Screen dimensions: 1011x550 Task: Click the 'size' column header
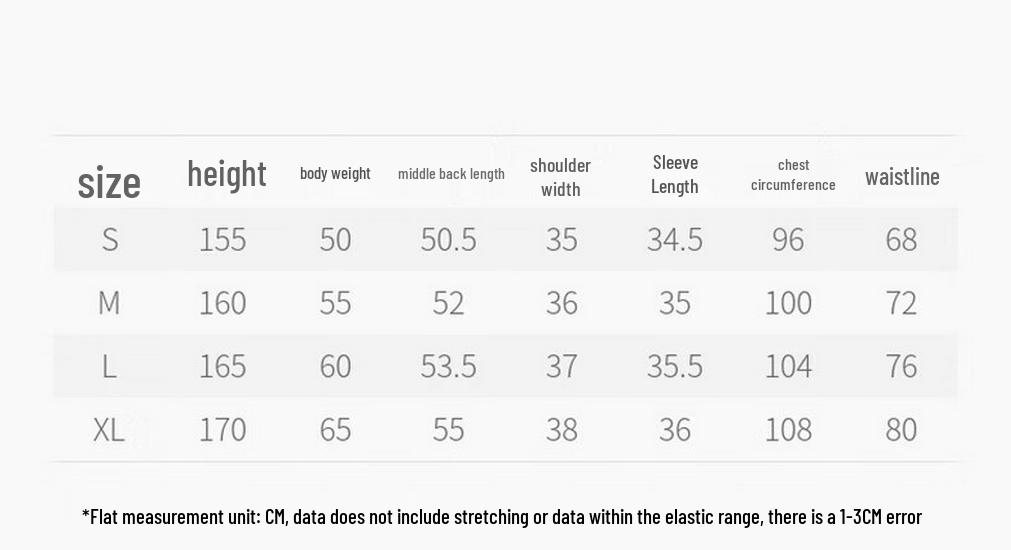pos(109,182)
